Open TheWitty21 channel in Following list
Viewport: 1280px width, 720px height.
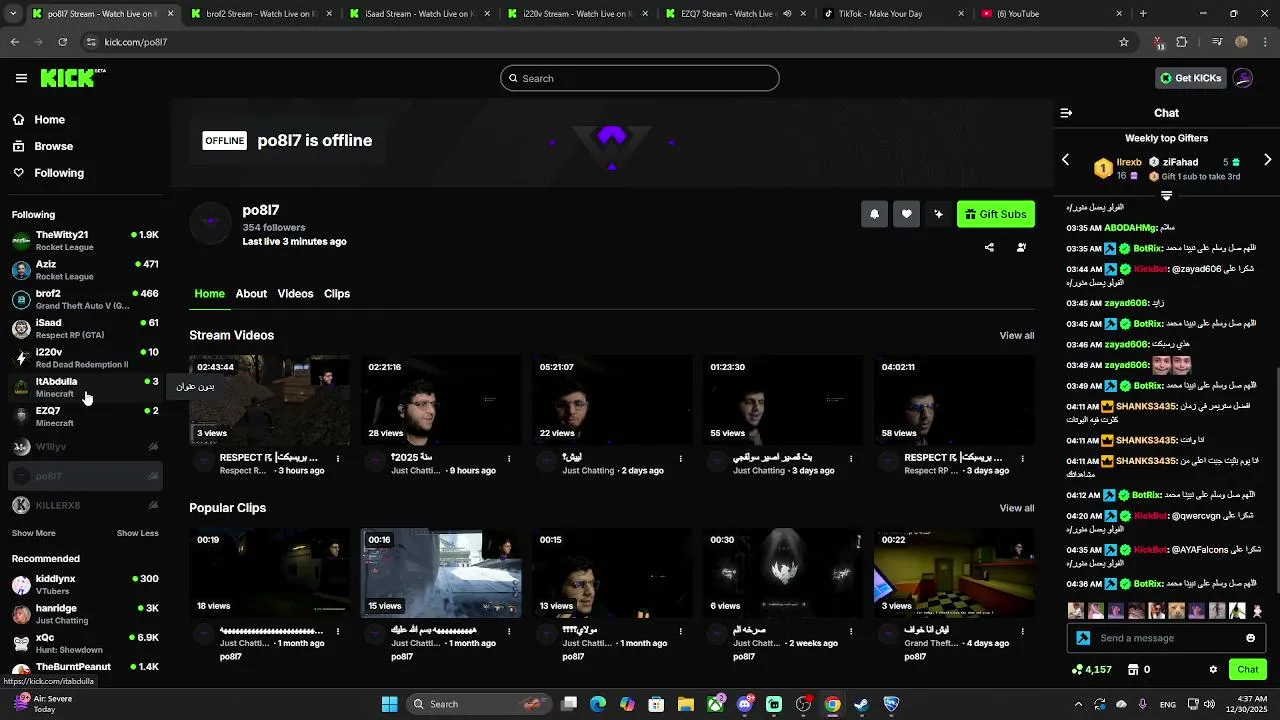tap(85, 240)
